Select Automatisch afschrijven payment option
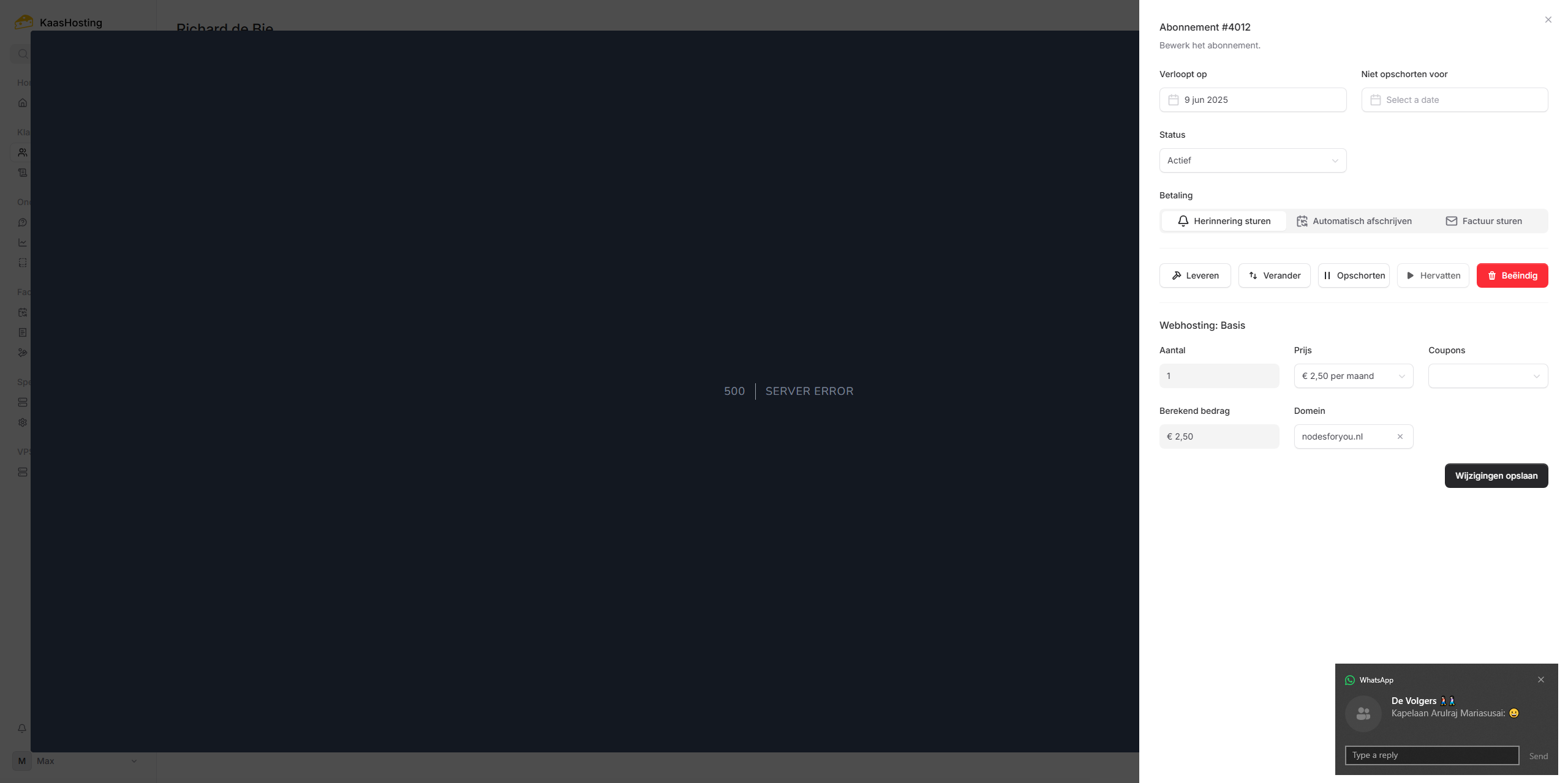The width and height of the screenshot is (1568, 783). [1354, 221]
